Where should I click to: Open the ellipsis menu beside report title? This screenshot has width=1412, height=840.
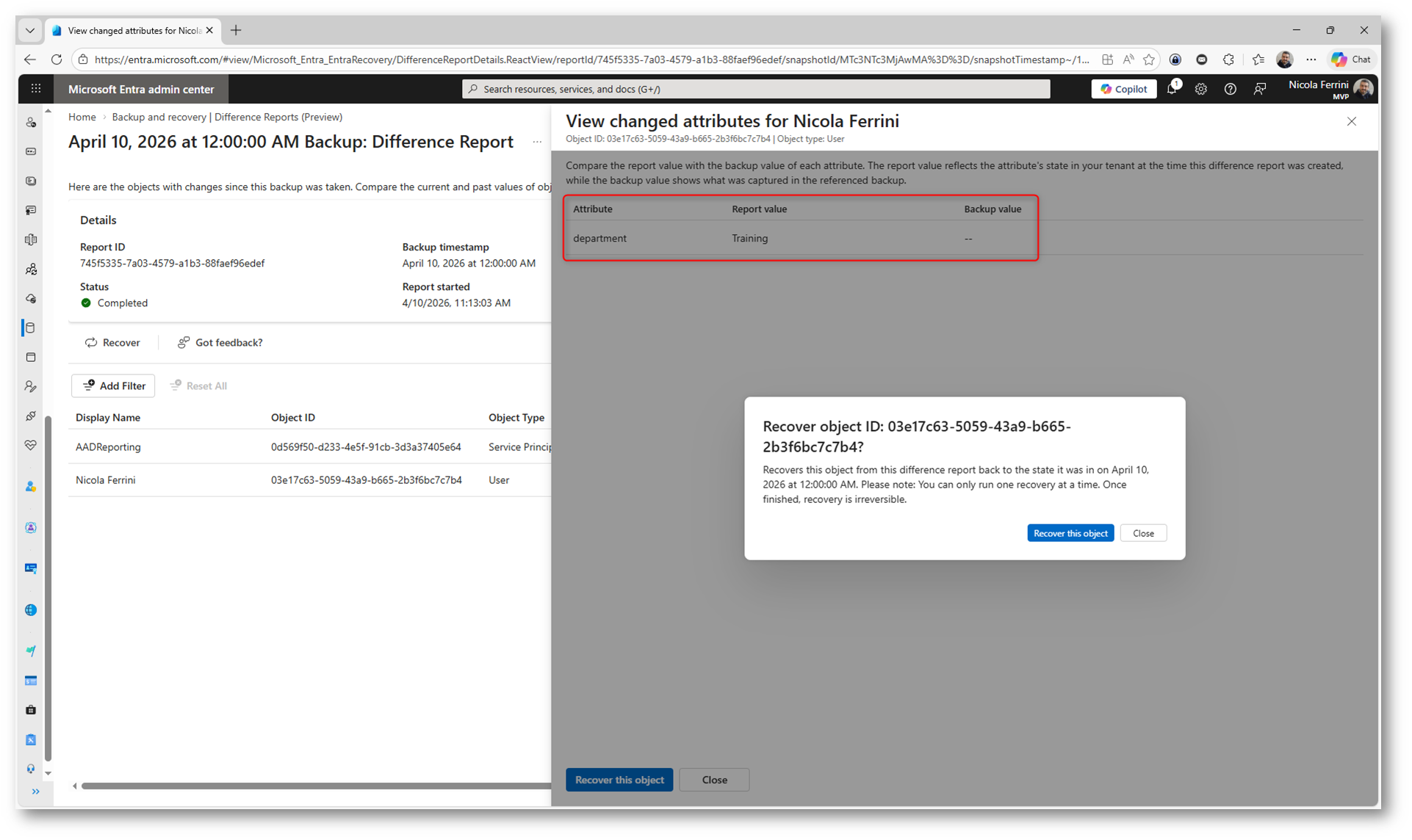[x=537, y=142]
